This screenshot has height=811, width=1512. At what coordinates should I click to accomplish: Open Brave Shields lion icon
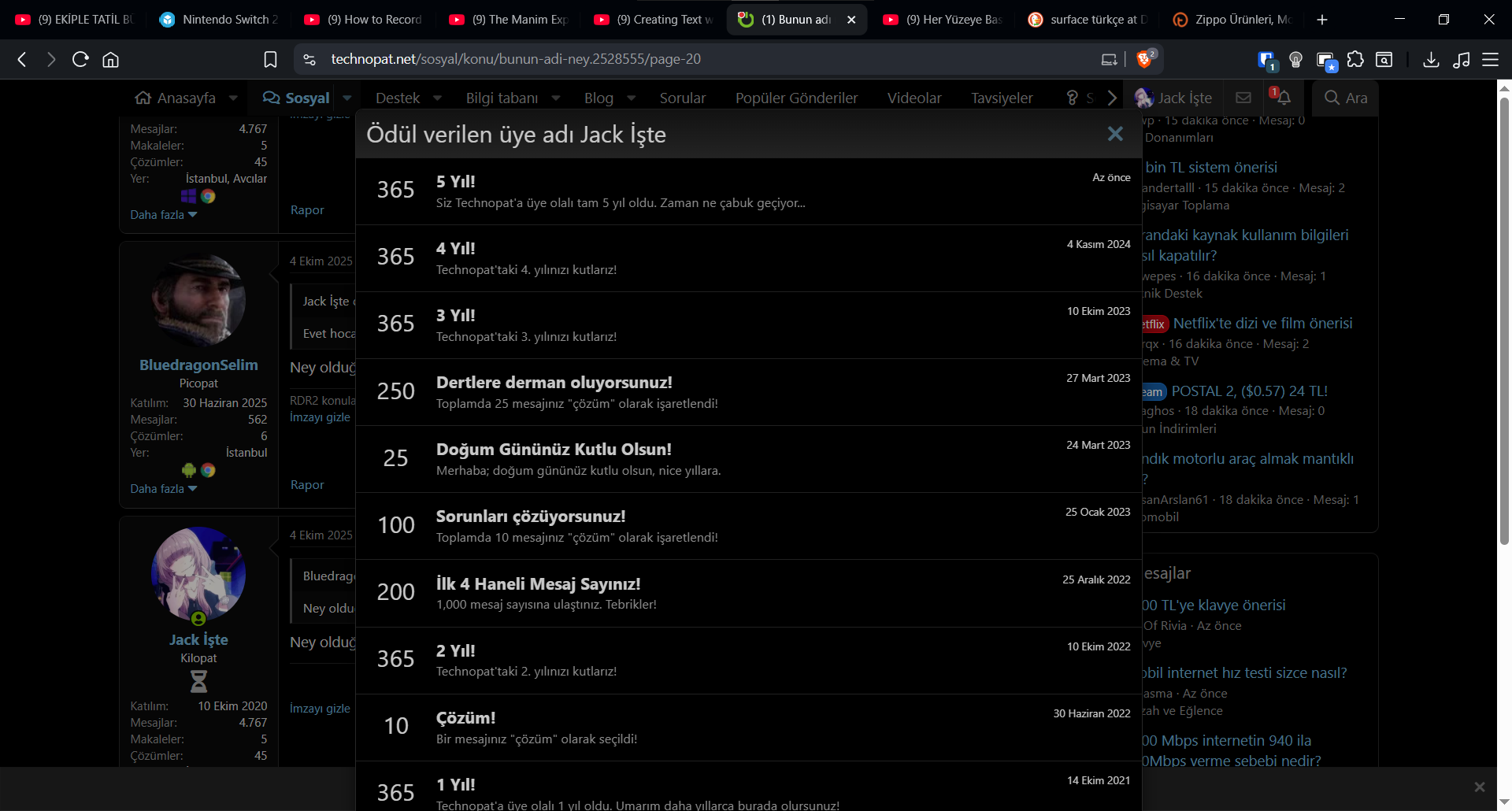(1146, 58)
